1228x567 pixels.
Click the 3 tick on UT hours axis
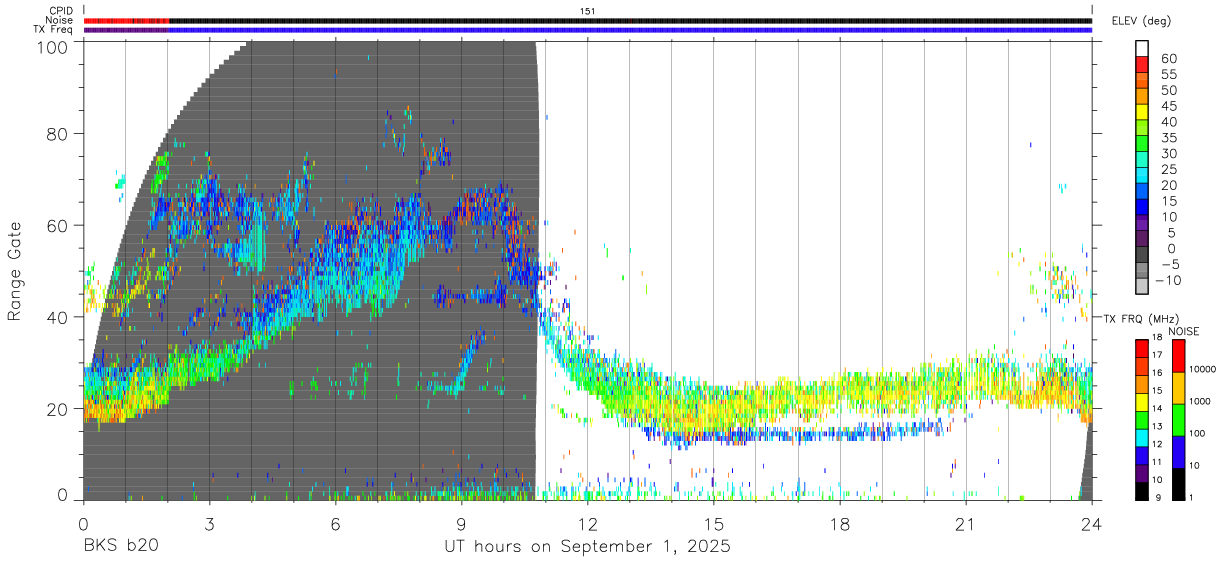(209, 523)
